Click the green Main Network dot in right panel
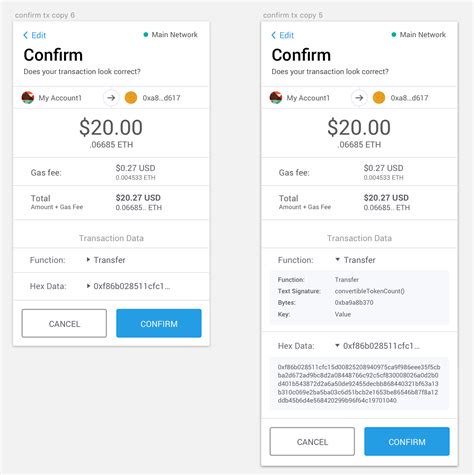474x475 pixels. tap(394, 34)
